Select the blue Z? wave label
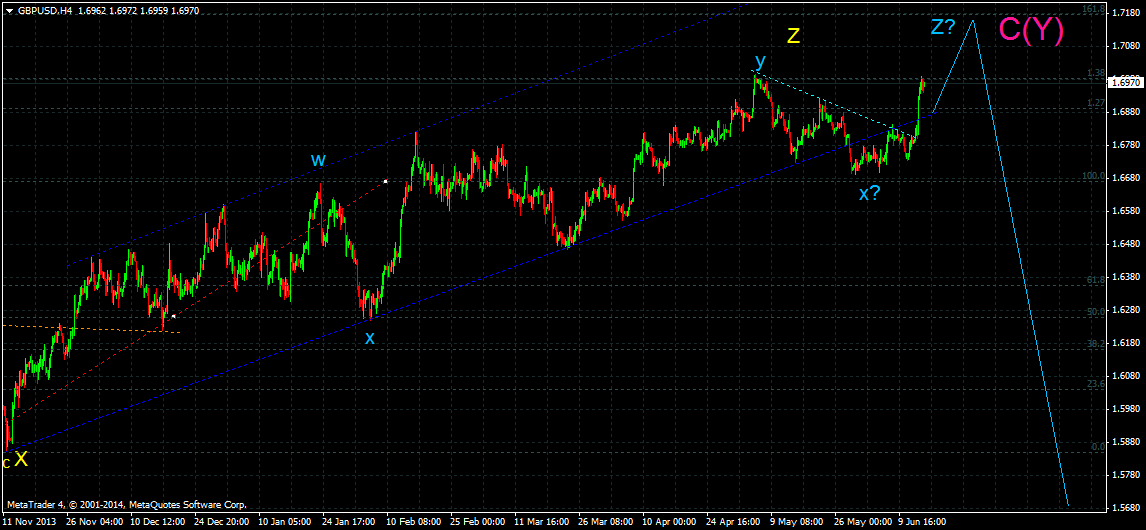 (944, 28)
